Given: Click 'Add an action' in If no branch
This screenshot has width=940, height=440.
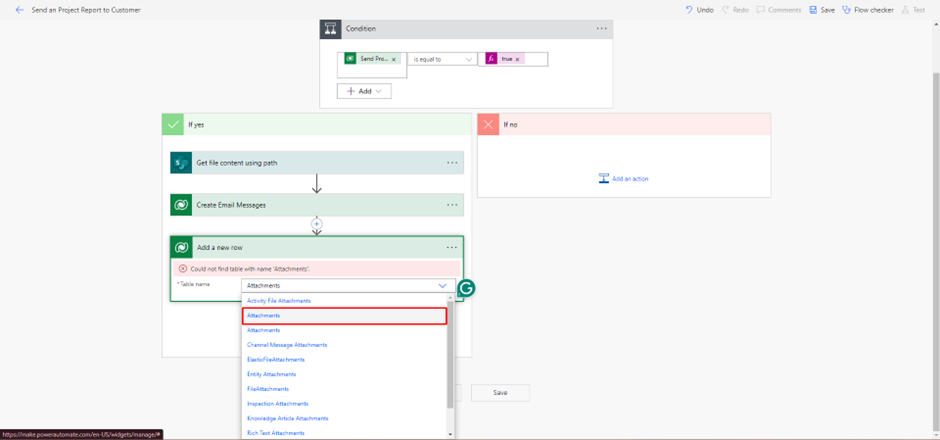Looking at the screenshot, I should click(623, 179).
